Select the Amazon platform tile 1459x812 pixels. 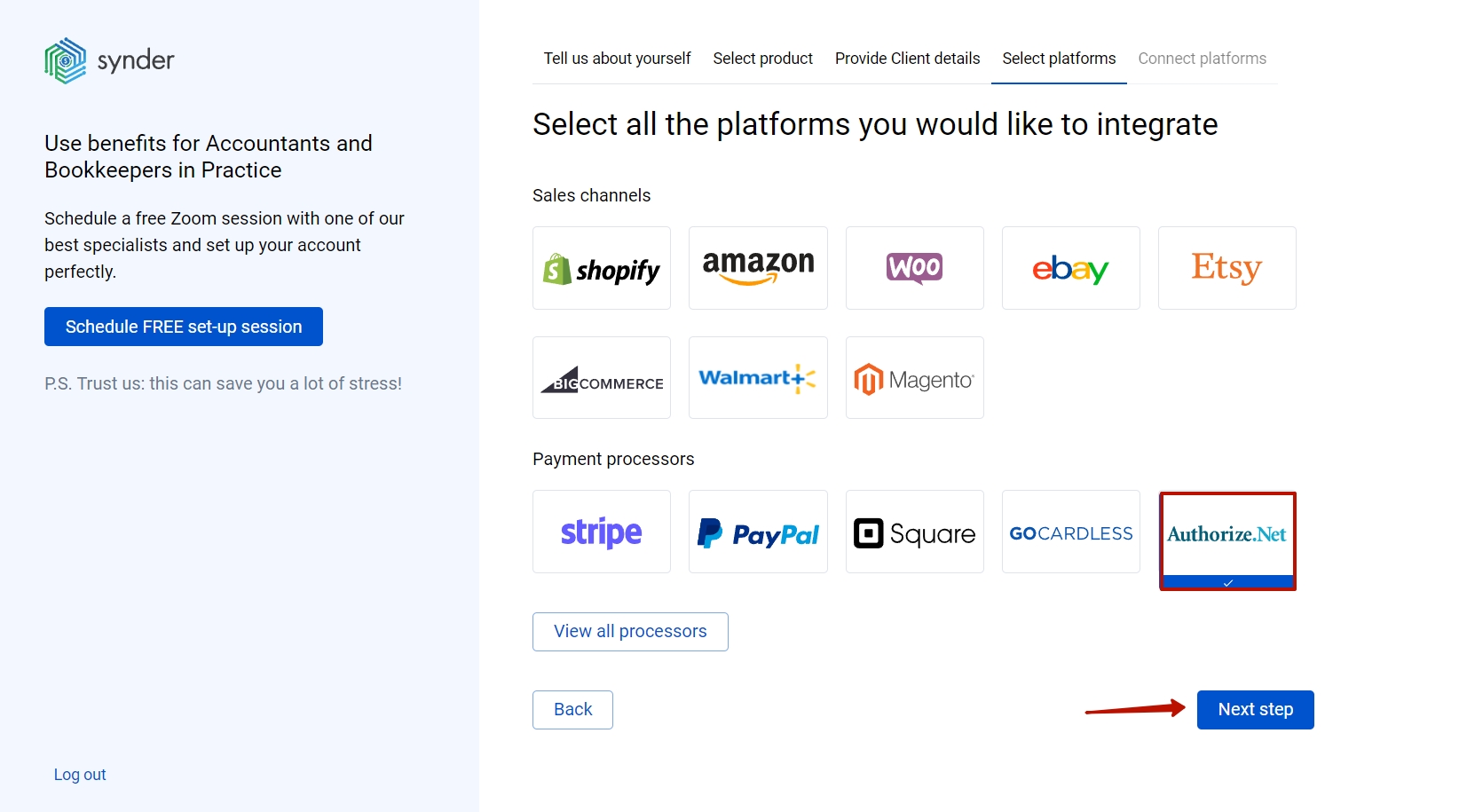758,268
